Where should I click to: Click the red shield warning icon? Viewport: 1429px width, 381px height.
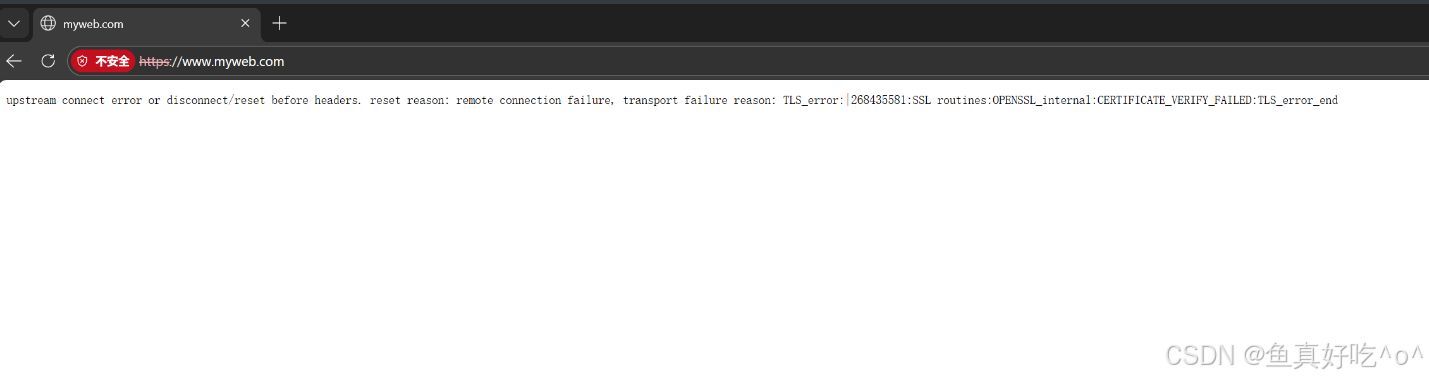point(82,61)
